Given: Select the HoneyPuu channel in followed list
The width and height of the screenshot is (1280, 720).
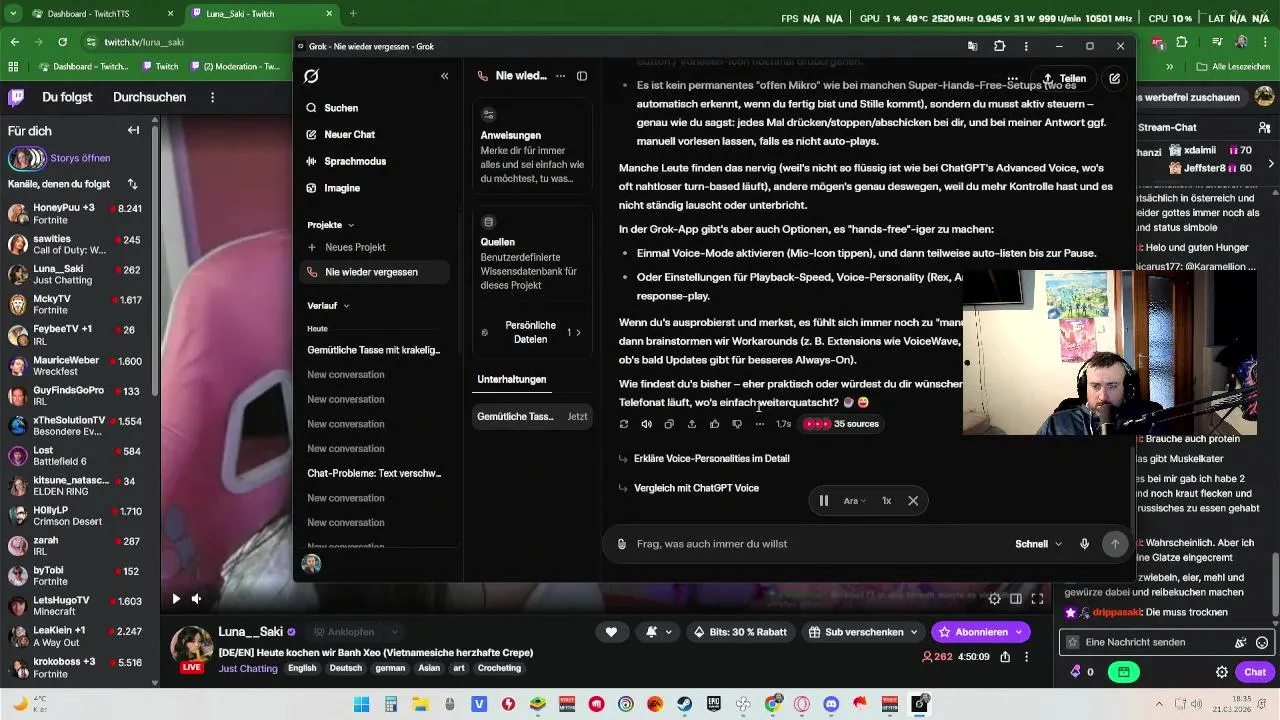Looking at the screenshot, I should [x=77, y=214].
